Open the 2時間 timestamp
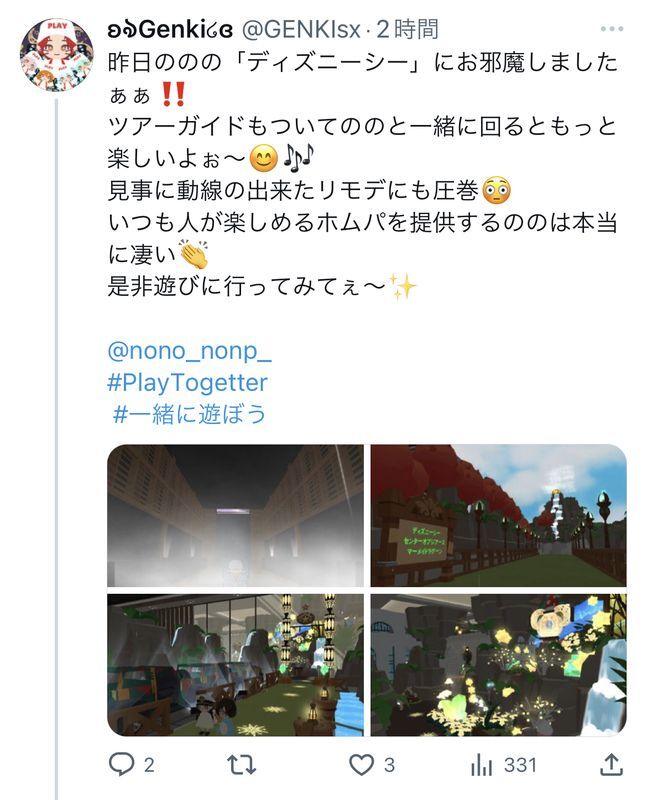 (407, 30)
